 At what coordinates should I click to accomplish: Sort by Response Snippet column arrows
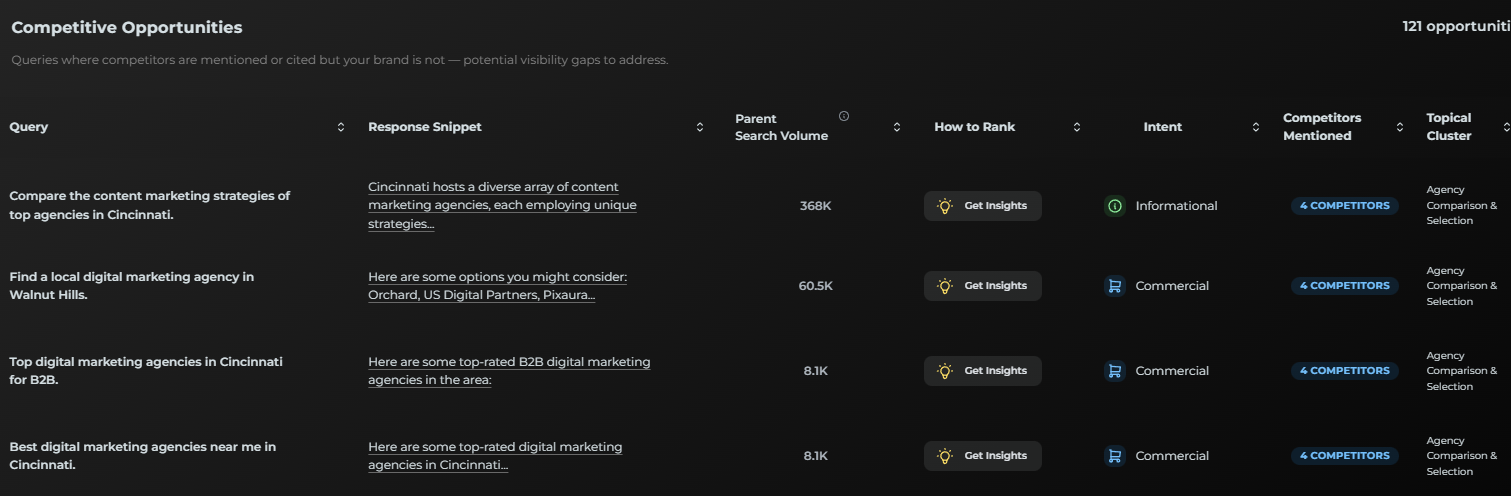click(x=700, y=127)
